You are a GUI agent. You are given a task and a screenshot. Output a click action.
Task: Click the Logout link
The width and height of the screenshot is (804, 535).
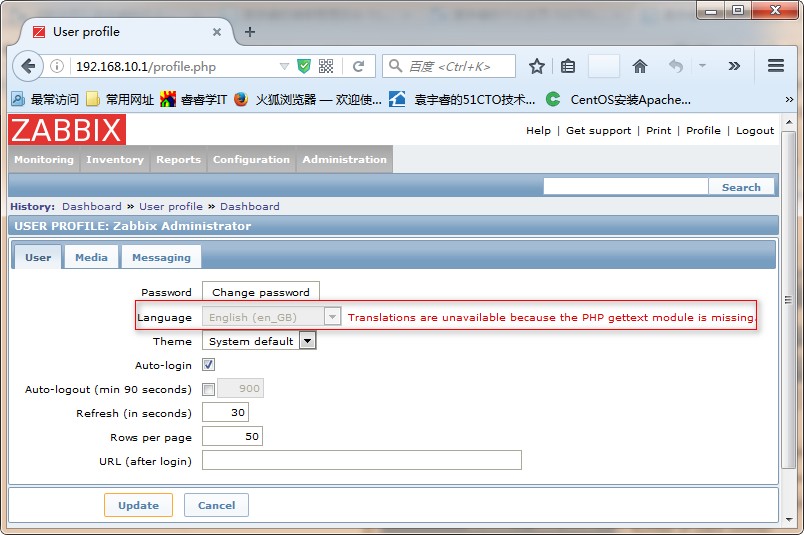click(755, 130)
